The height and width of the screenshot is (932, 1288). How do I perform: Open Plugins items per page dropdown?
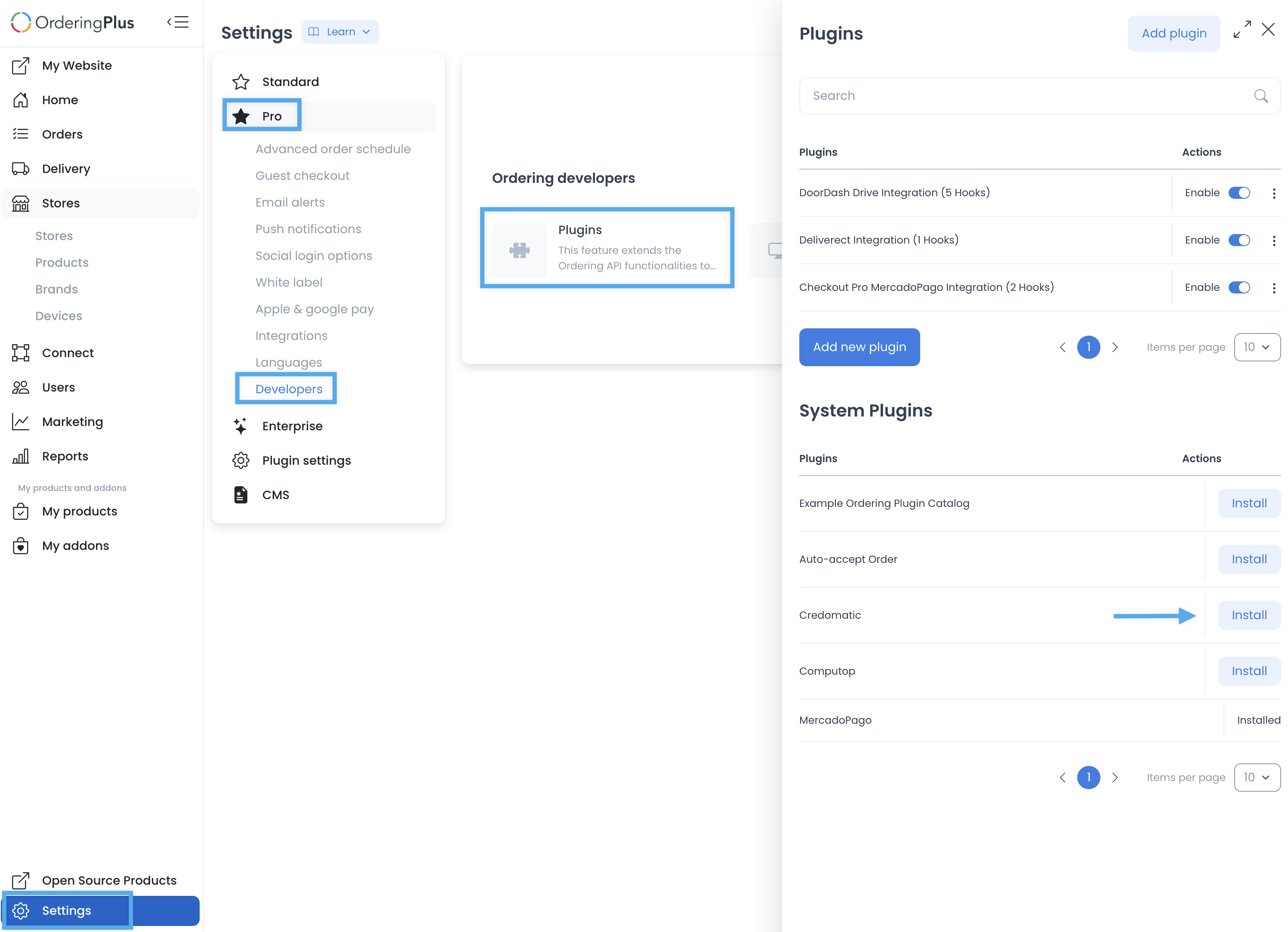(x=1257, y=347)
